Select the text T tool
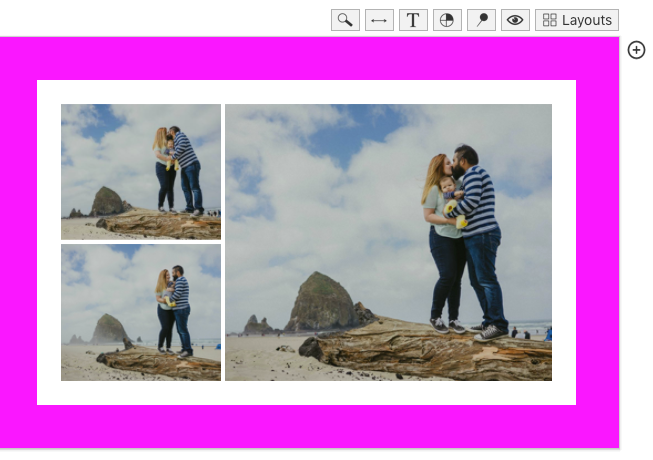 413,20
